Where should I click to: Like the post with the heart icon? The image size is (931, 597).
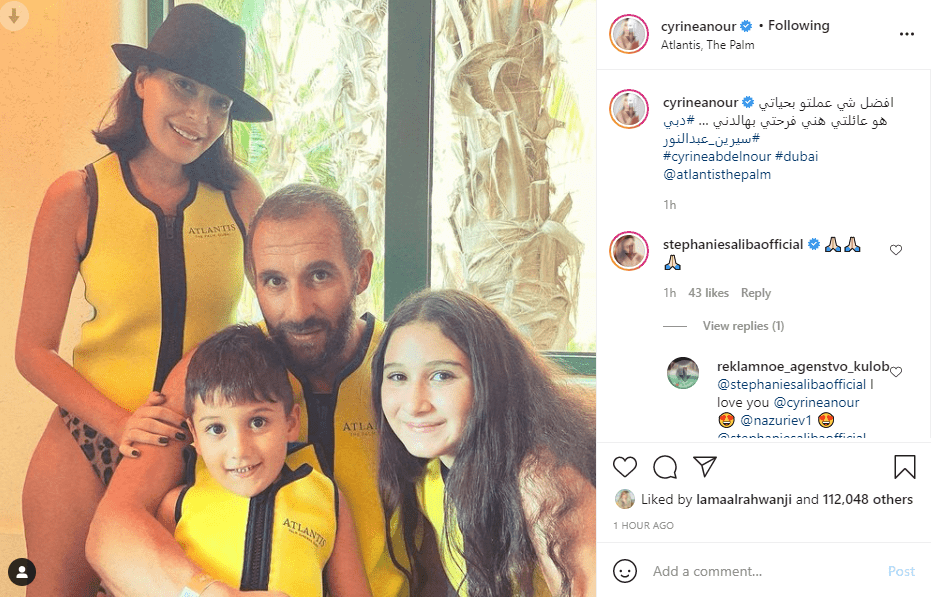pyautogui.click(x=625, y=467)
